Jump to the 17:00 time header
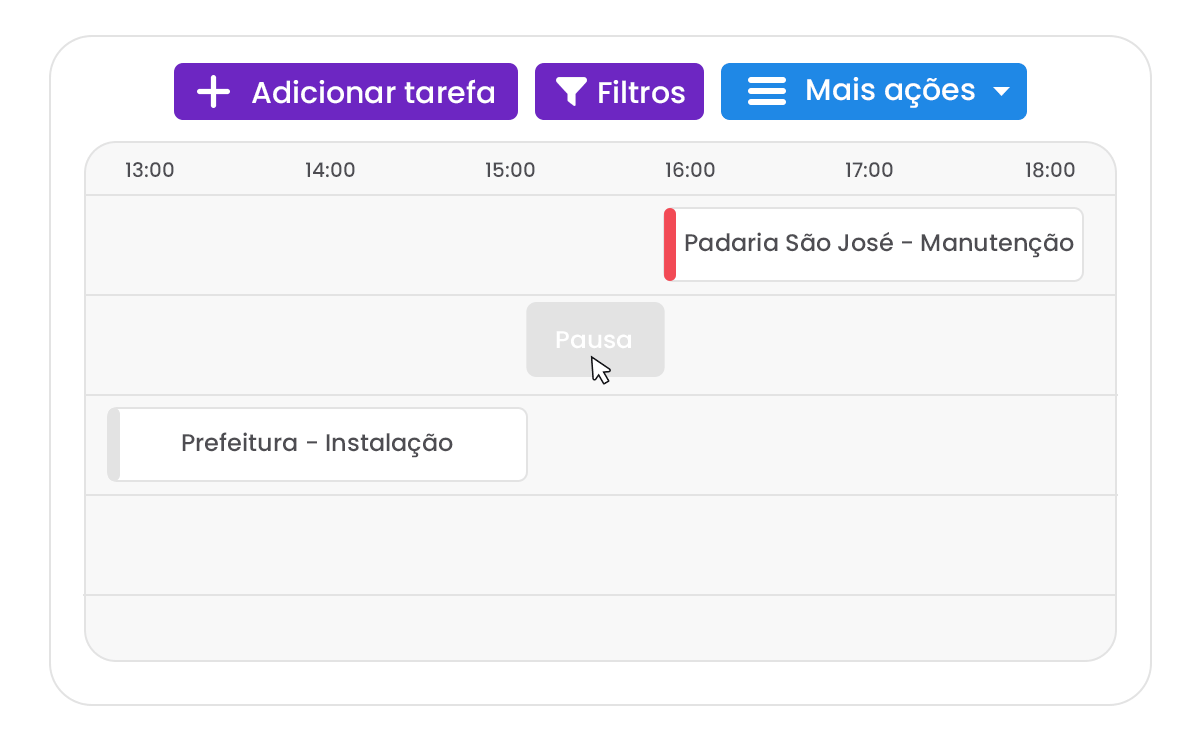 (869, 170)
